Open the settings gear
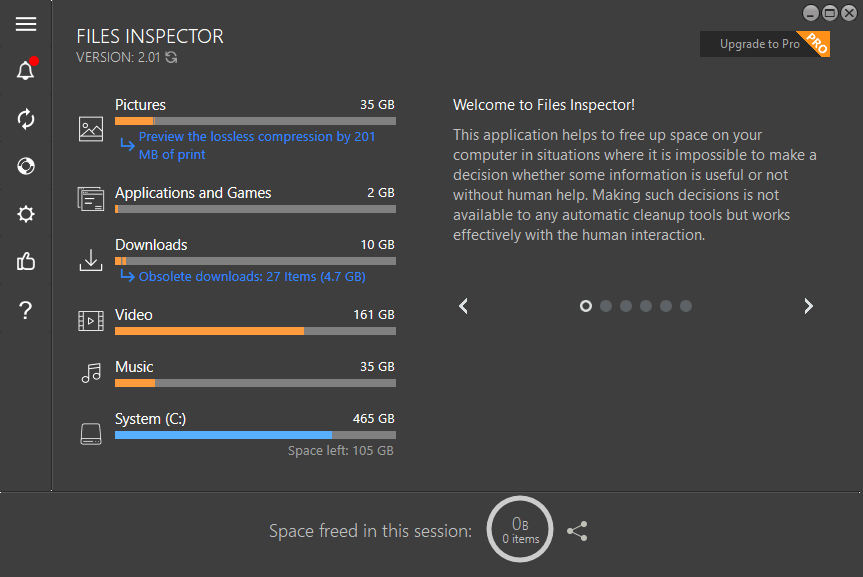 26,214
